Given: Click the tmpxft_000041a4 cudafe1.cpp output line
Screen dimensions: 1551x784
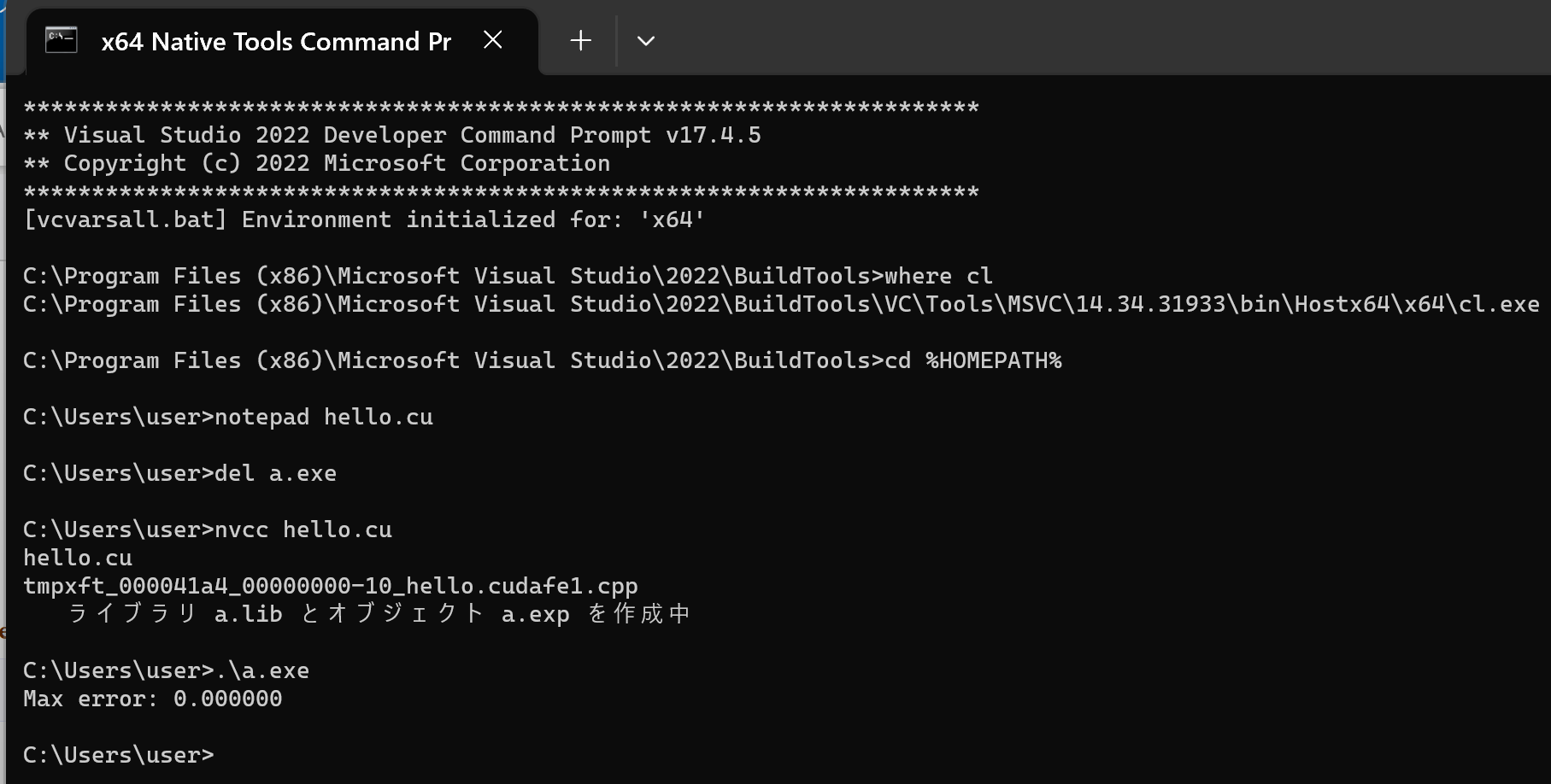Looking at the screenshot, I should point(331,586).
